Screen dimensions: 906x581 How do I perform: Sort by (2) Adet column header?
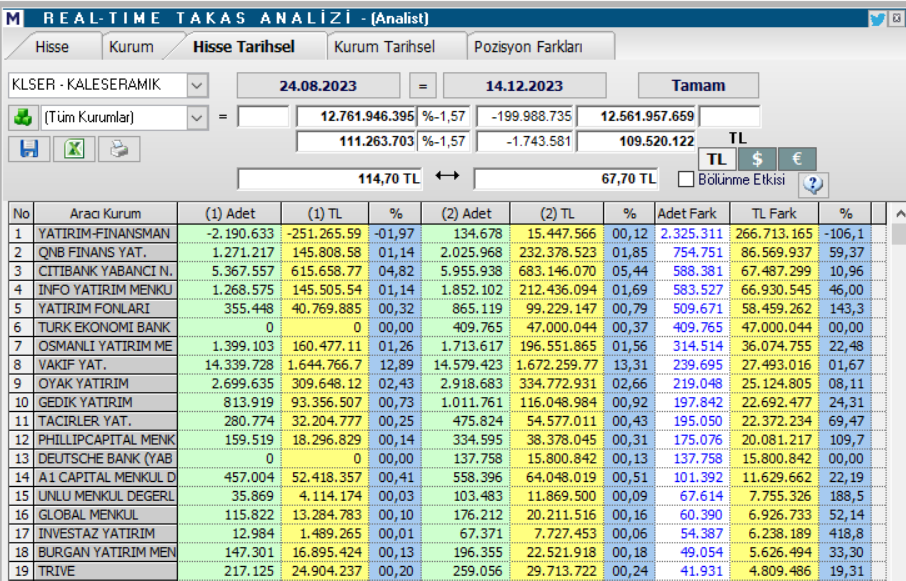(x=466, y=214)
